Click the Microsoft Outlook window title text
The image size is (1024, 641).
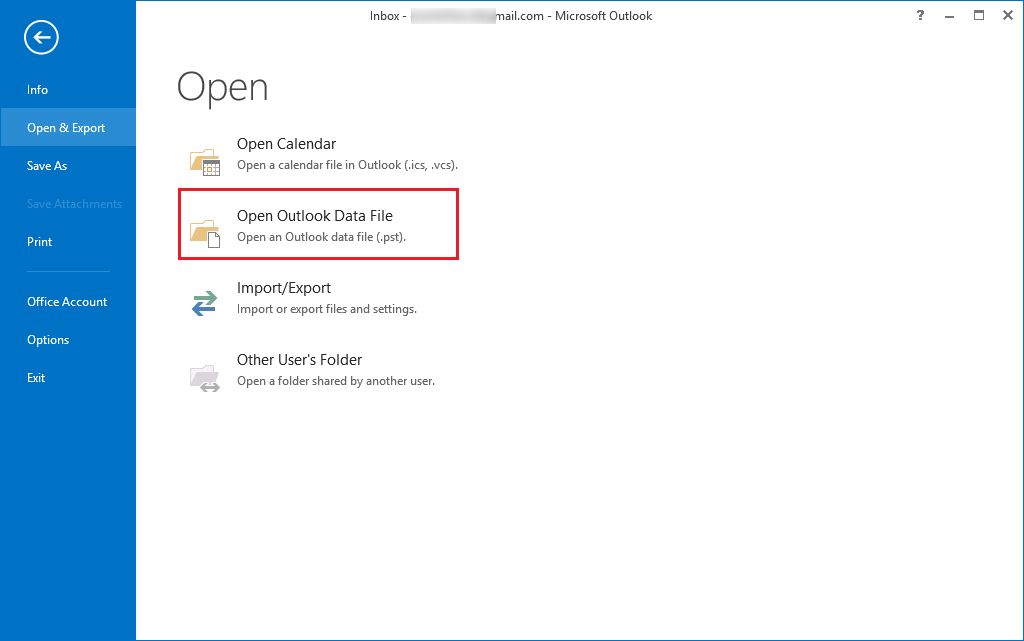pos(511,16)
